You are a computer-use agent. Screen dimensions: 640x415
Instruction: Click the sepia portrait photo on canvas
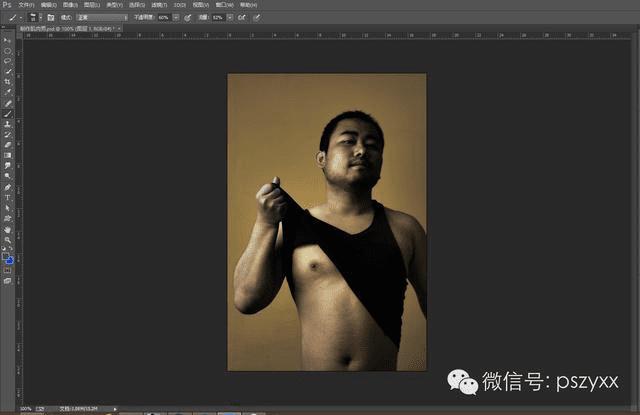(x=327, y=222)
